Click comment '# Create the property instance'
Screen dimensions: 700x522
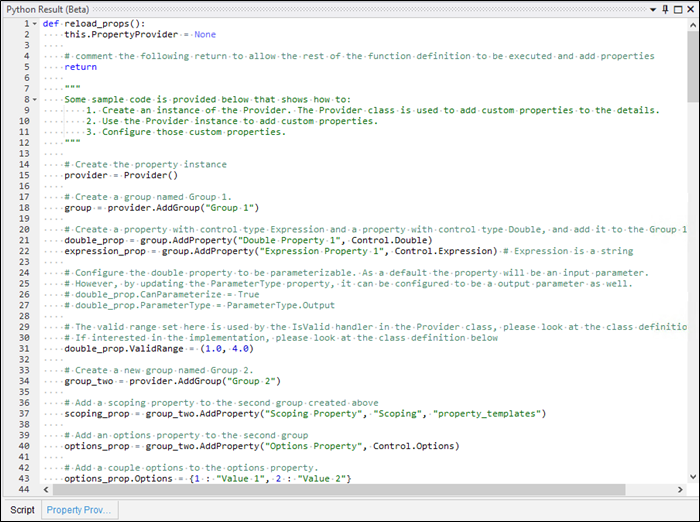point(146,164)
